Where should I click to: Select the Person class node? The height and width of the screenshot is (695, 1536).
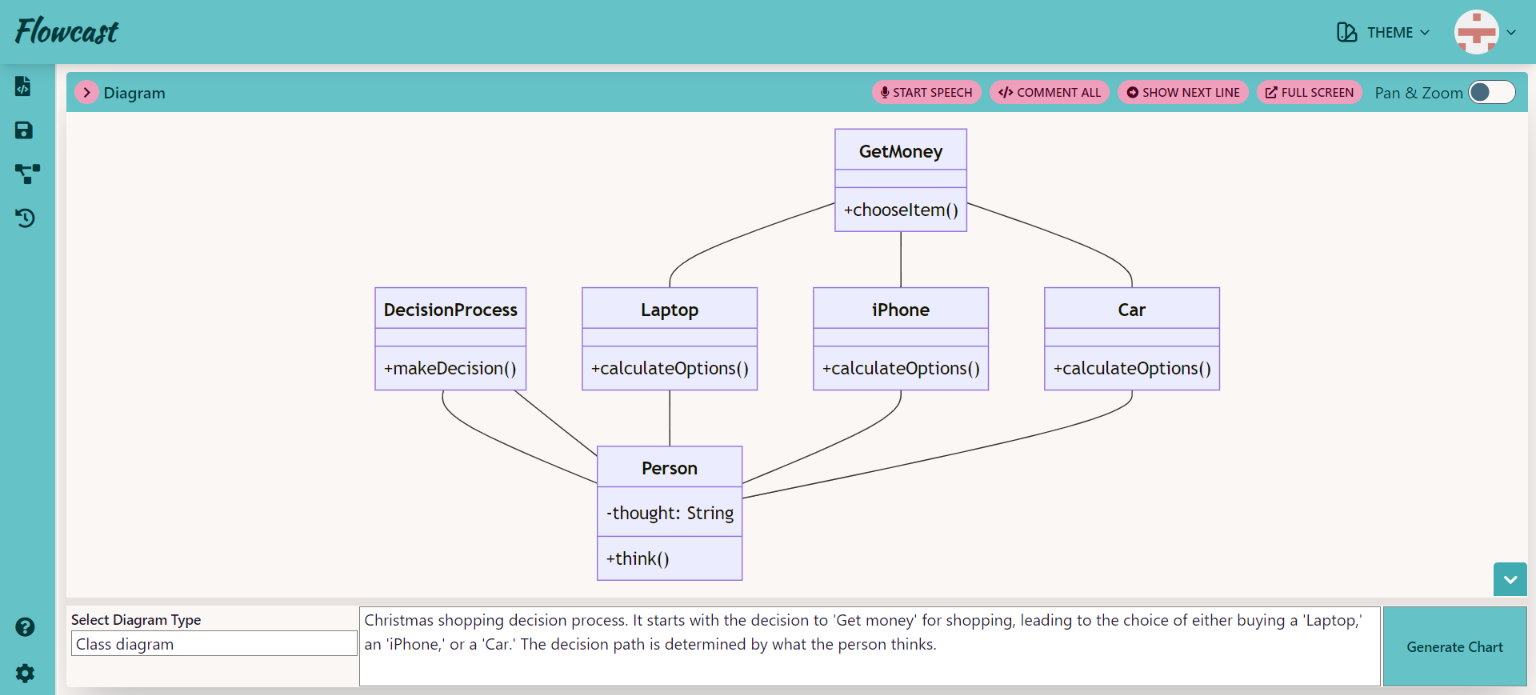[669, 468]
